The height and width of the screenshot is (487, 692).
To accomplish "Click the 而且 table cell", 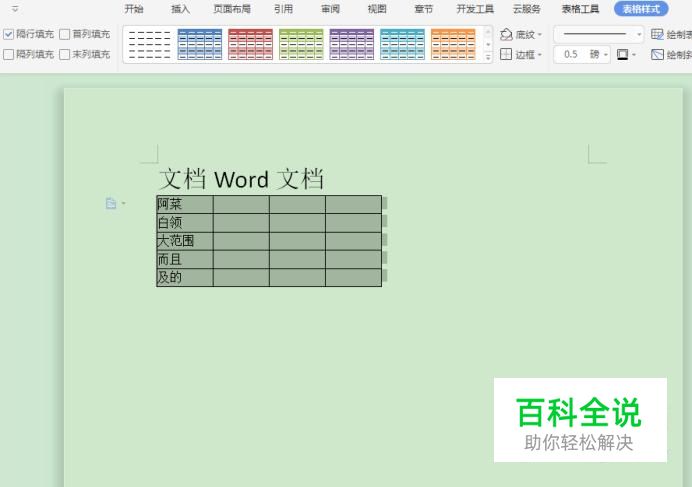I will pos(185,260).
